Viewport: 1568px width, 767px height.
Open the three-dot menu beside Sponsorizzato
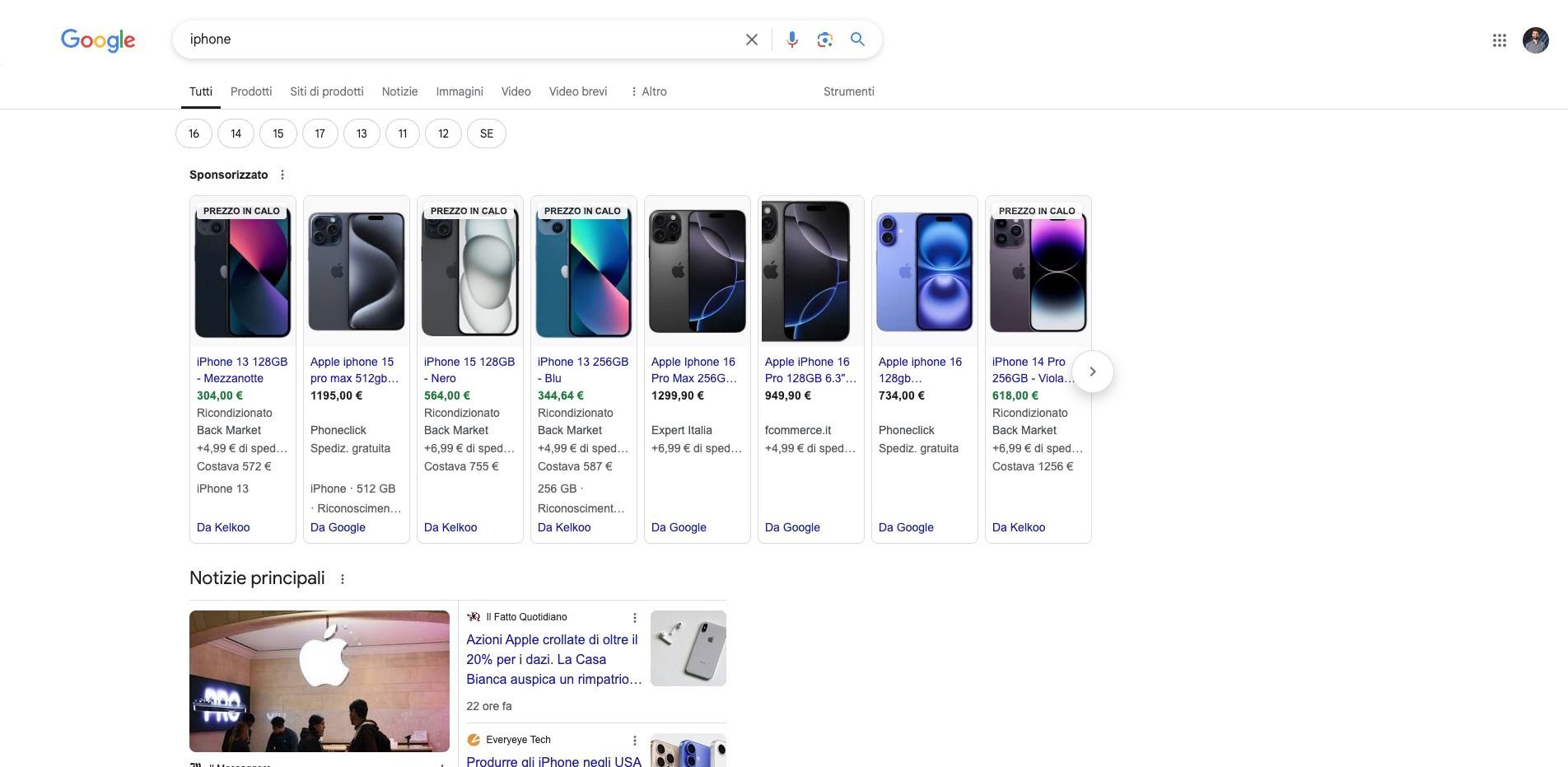[282, 175]
